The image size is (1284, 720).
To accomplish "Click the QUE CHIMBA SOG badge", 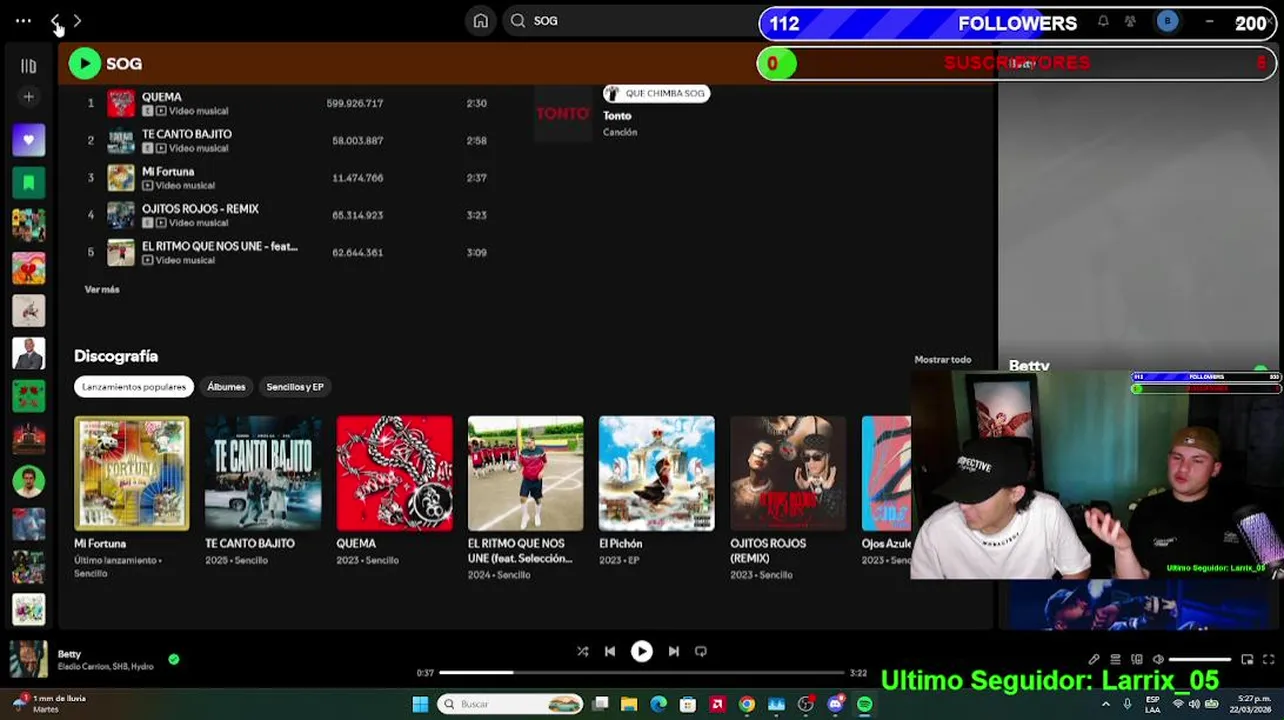I will 656,93.
